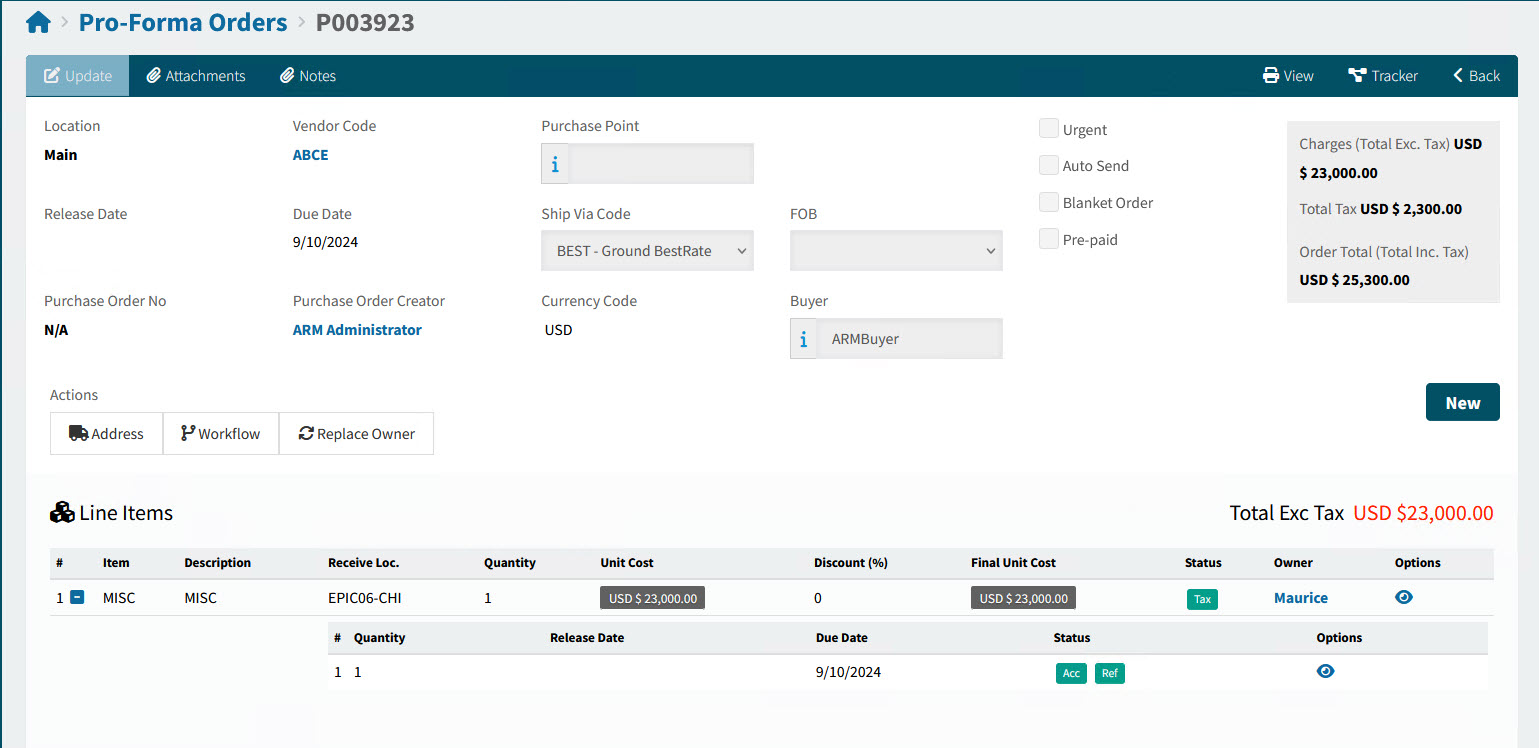Click the Acc status badge
Screen dimensions: 1539x748
1071,673
